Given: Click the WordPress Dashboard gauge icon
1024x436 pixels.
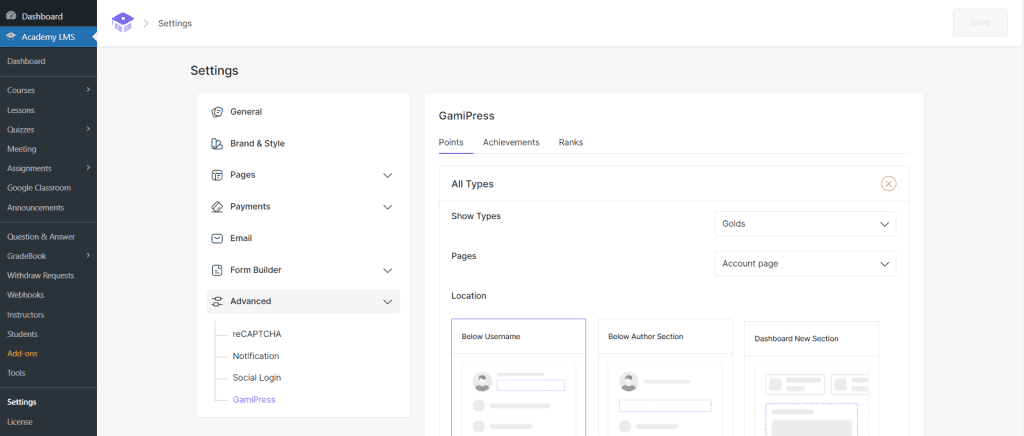Looking at the screenshot, I should click(11, 16).
